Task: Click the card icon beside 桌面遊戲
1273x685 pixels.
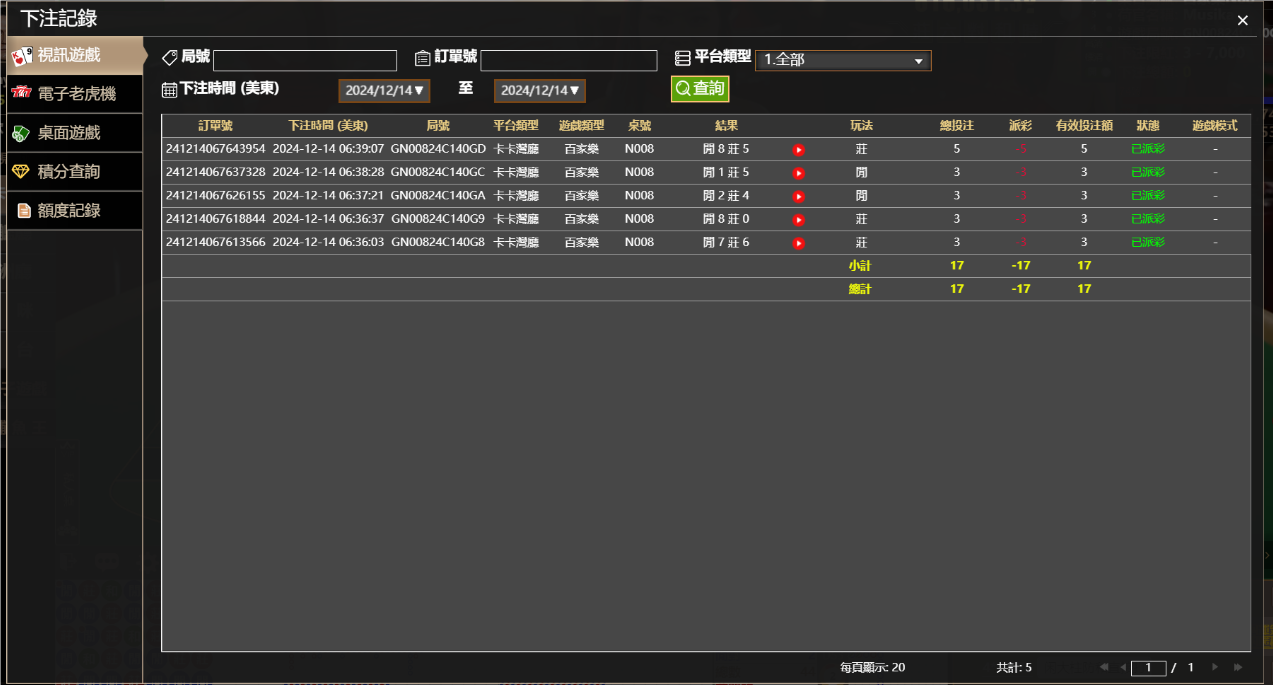Action: pos(22,132)
